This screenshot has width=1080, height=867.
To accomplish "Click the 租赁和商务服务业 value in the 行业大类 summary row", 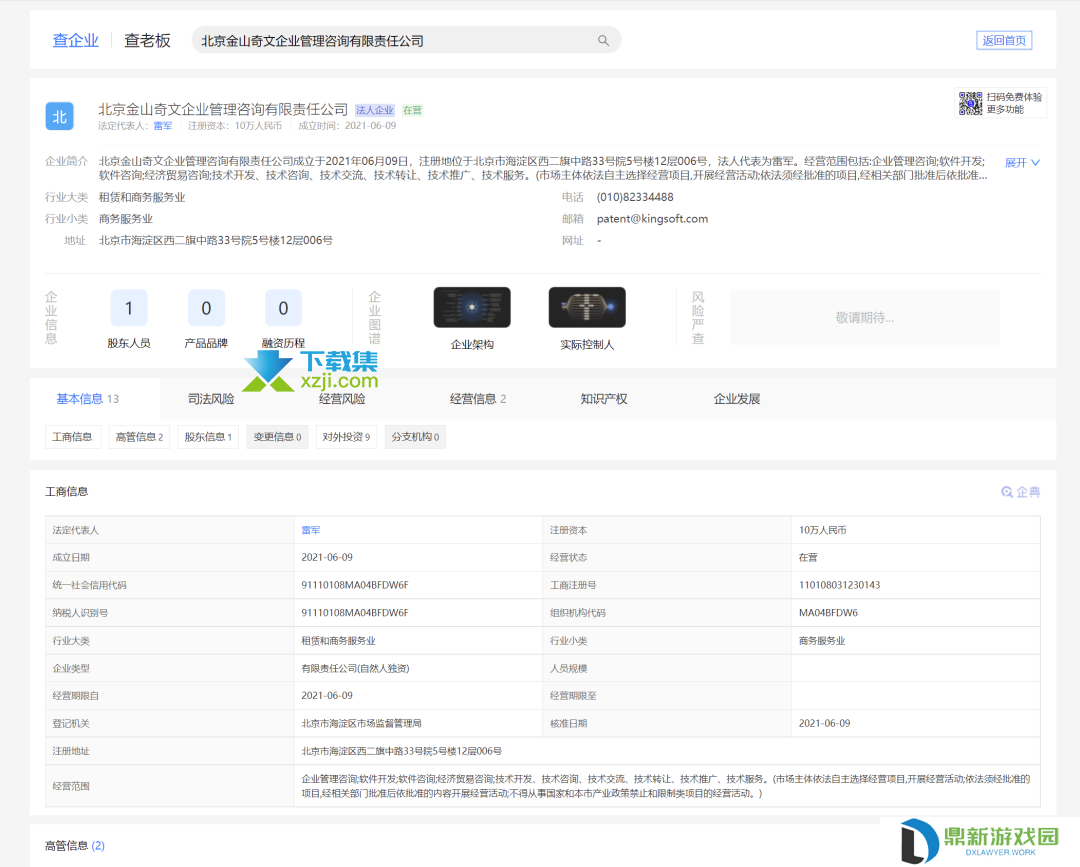I will tap(142, 197).
